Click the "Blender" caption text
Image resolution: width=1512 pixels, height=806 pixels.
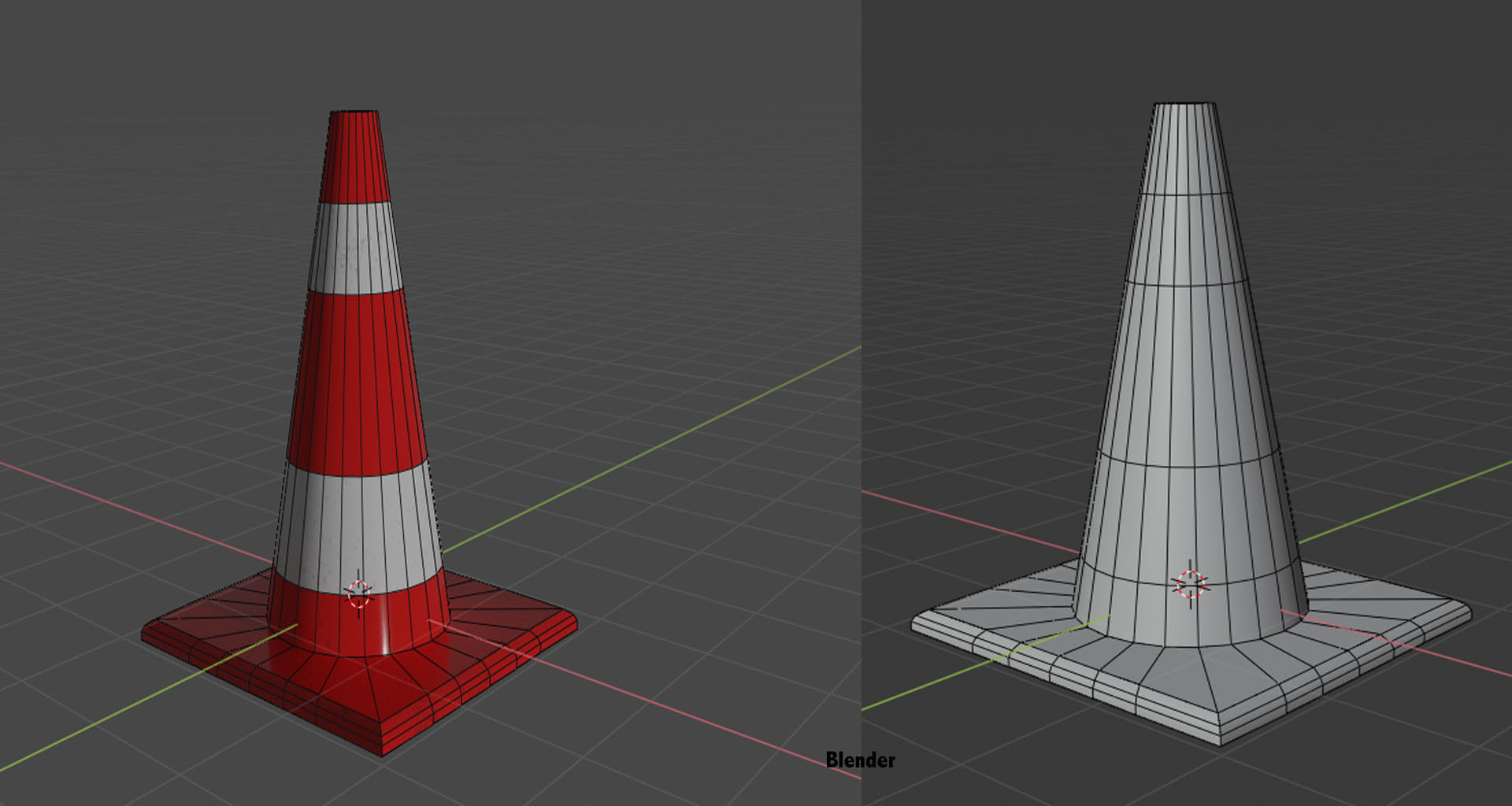coord(860,760)
